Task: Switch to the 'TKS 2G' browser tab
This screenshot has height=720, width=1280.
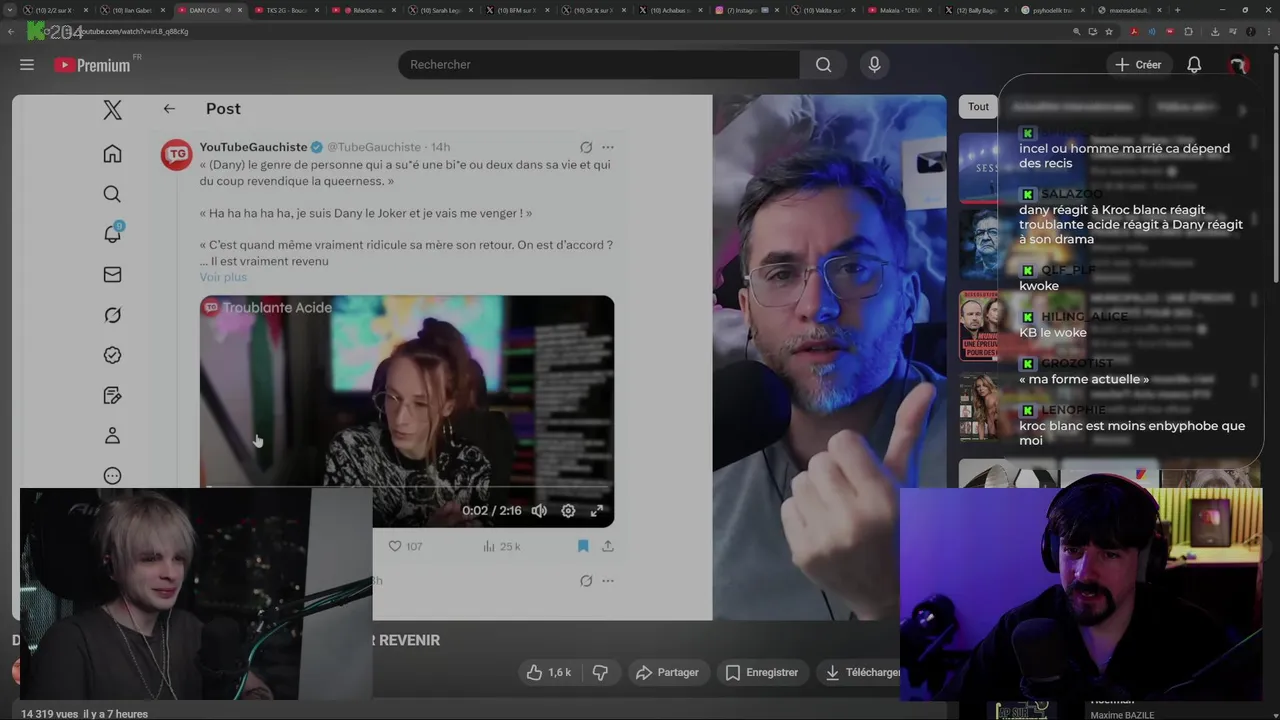Action: tap(284, 10)
